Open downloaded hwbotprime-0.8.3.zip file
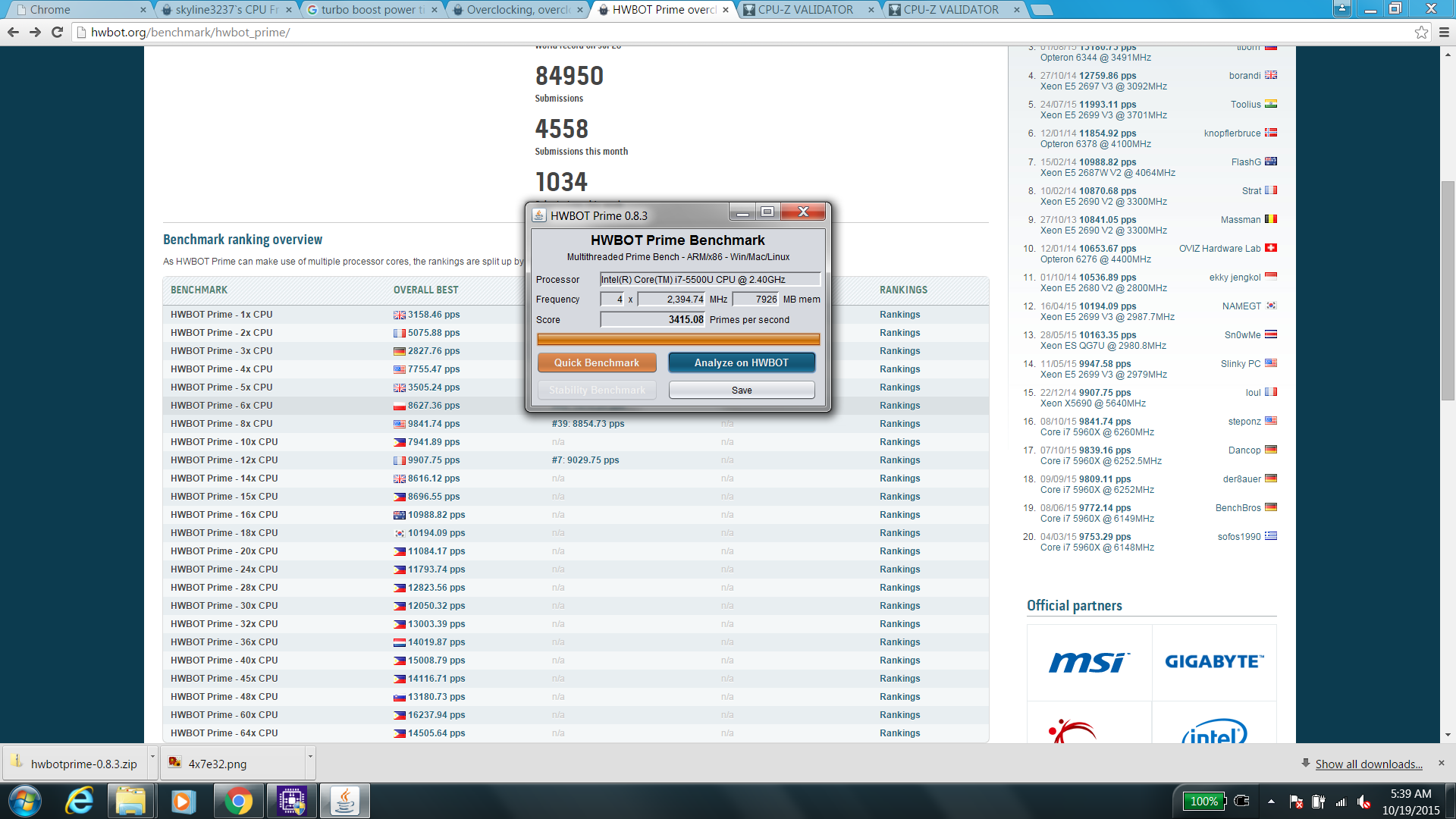Image resolution: width=1456 pixels, height=819 pixels. 76,763
